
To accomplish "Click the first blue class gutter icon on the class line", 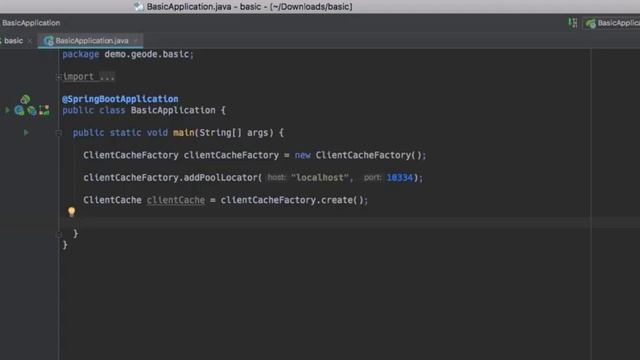I will pyautogui.click(x=19, y=110).
